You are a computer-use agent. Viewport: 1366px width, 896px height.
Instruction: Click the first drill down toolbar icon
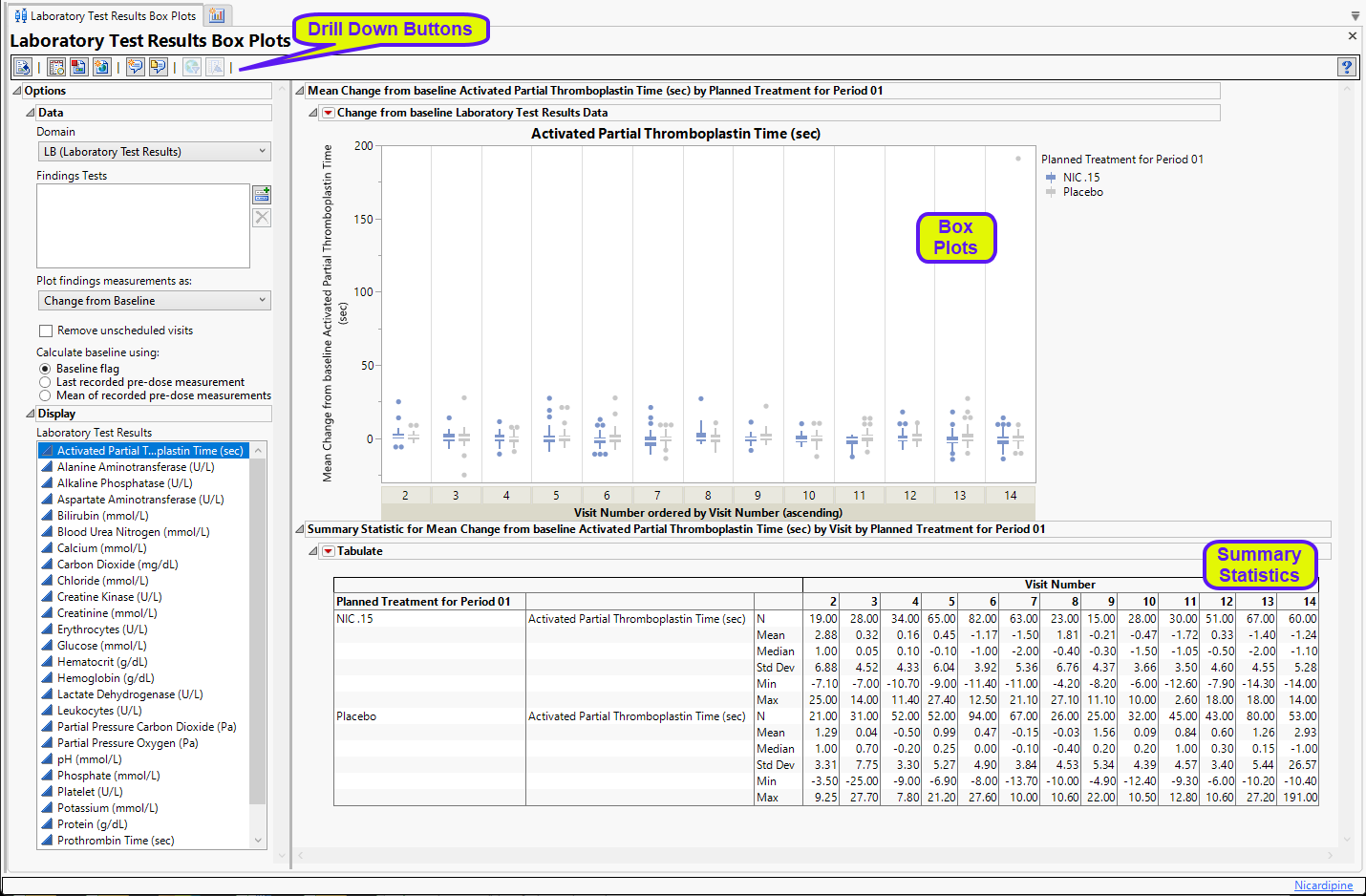(23, 67)
